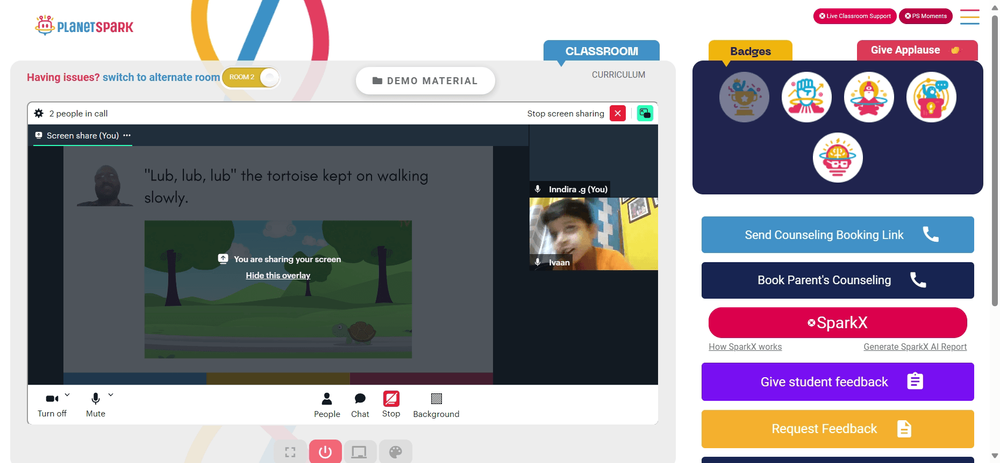Book Parent's Counseling
The height and width of the screenshot is (463, 1000).
837,280
